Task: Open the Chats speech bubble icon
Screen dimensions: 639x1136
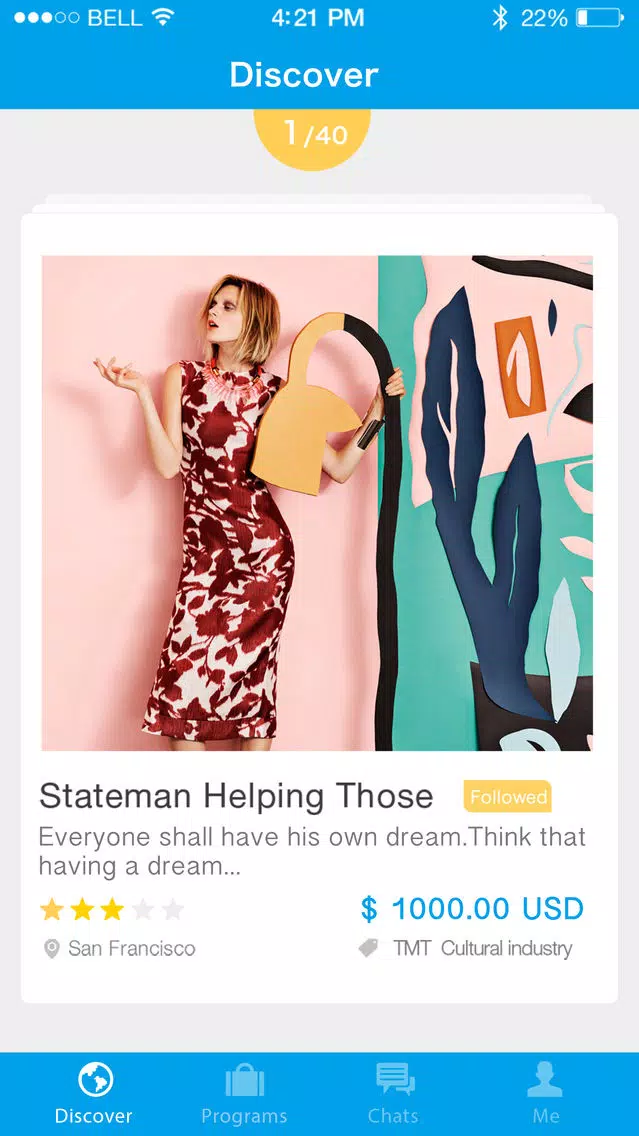Action: tap(395, 1079)
